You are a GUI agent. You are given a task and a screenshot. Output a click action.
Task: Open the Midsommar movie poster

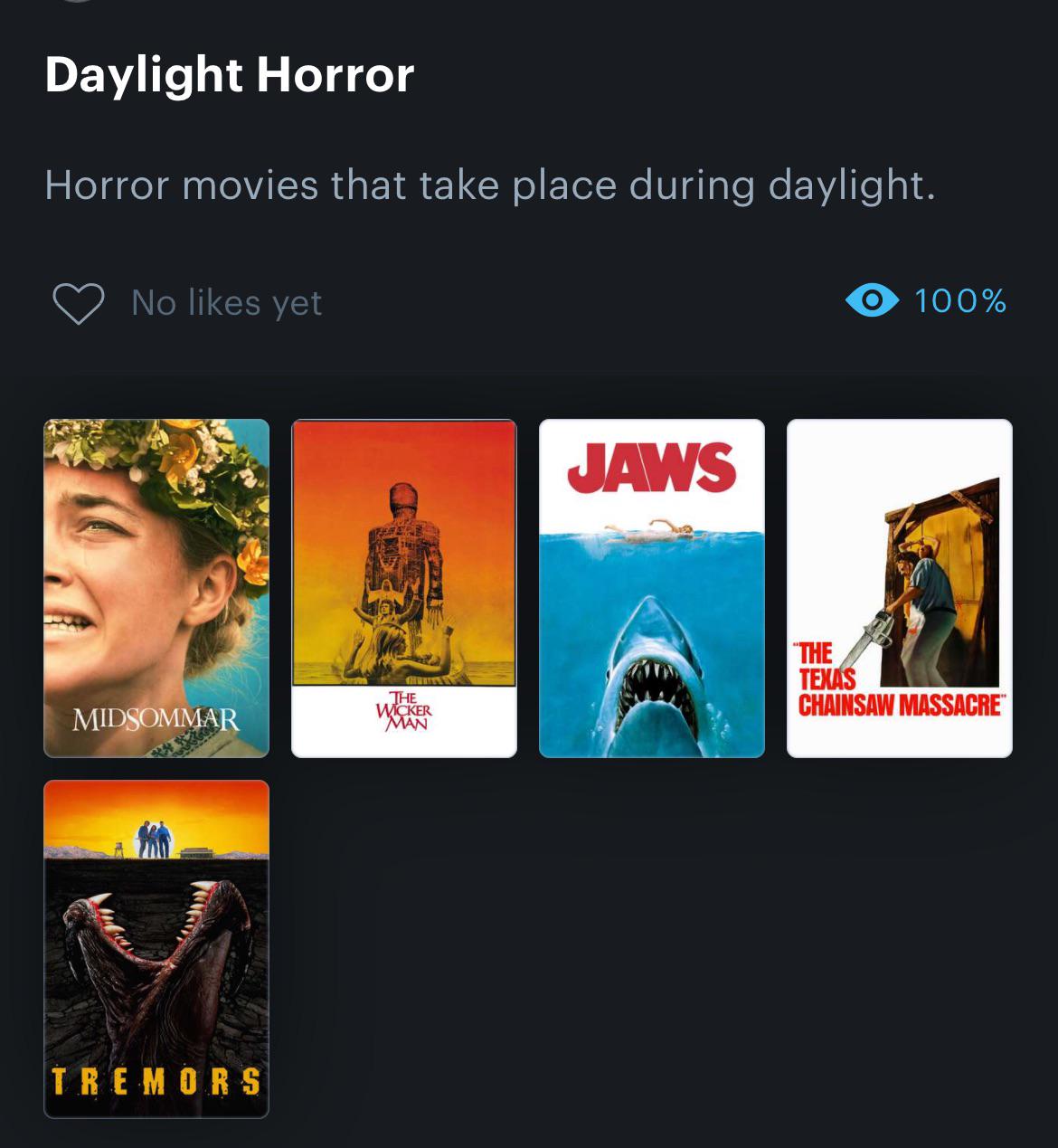click(x=156, y=586)
